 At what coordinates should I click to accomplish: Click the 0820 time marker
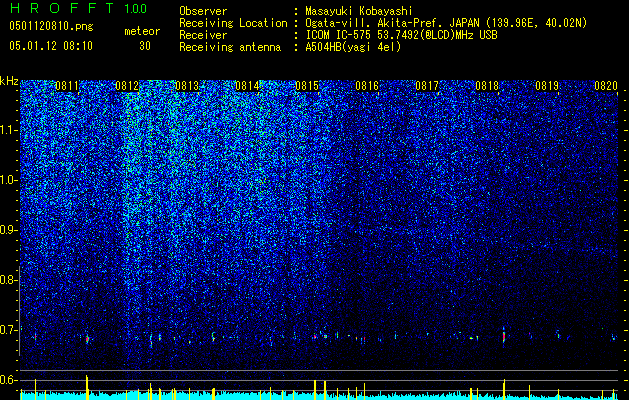pos(606,86)
